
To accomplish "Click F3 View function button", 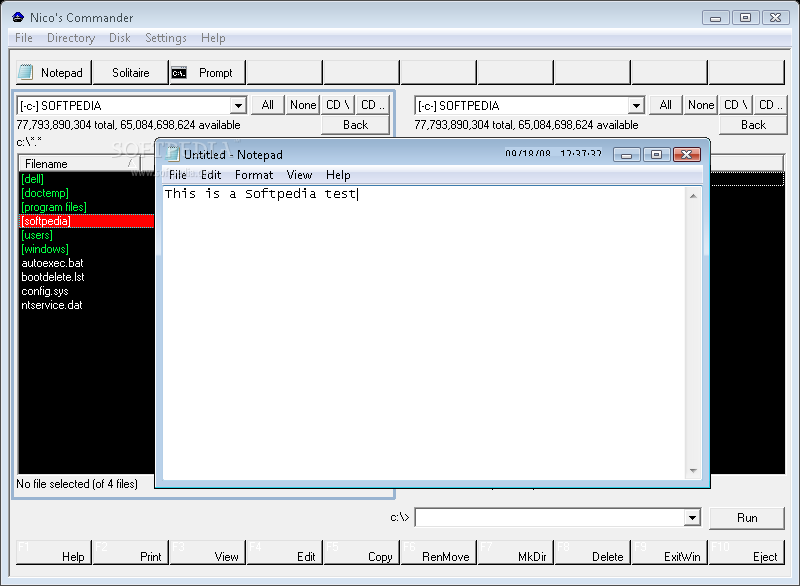I will [x=208, y=552].
